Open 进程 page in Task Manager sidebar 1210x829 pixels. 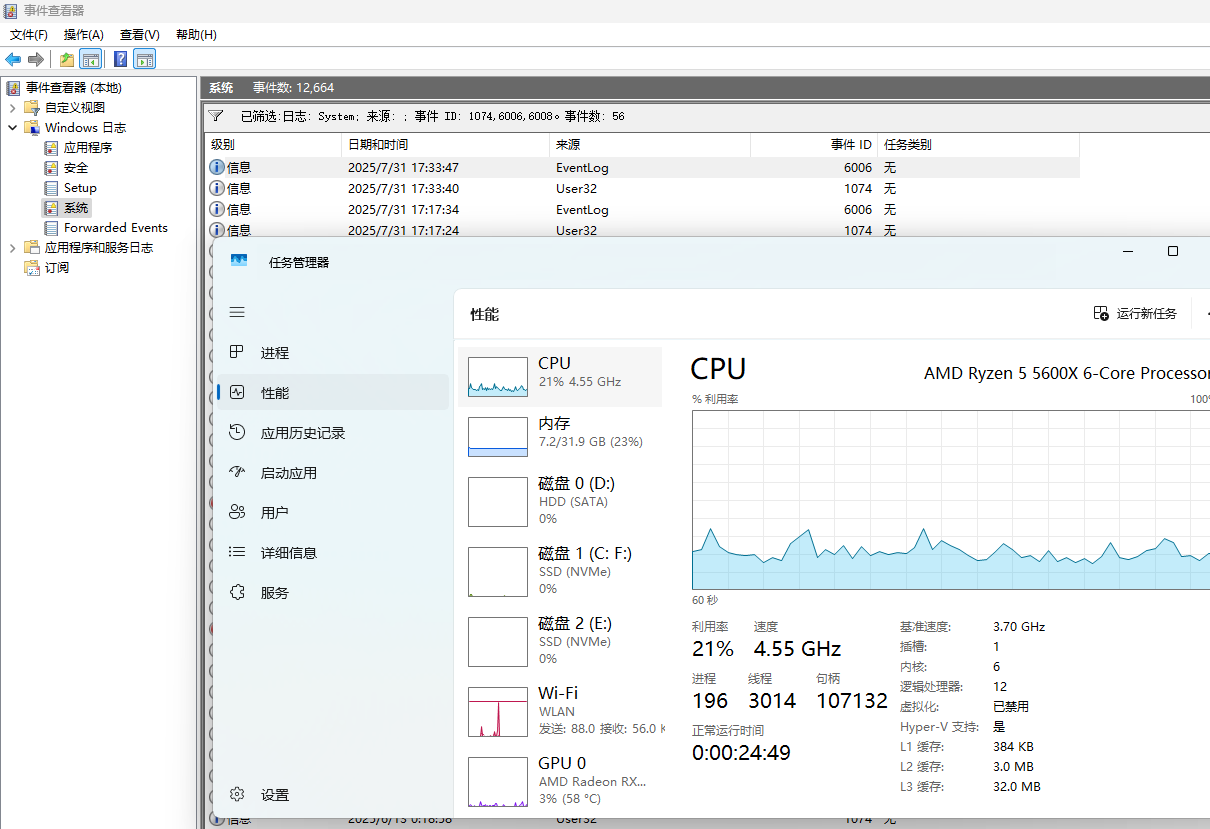click(x=332, y=353)
